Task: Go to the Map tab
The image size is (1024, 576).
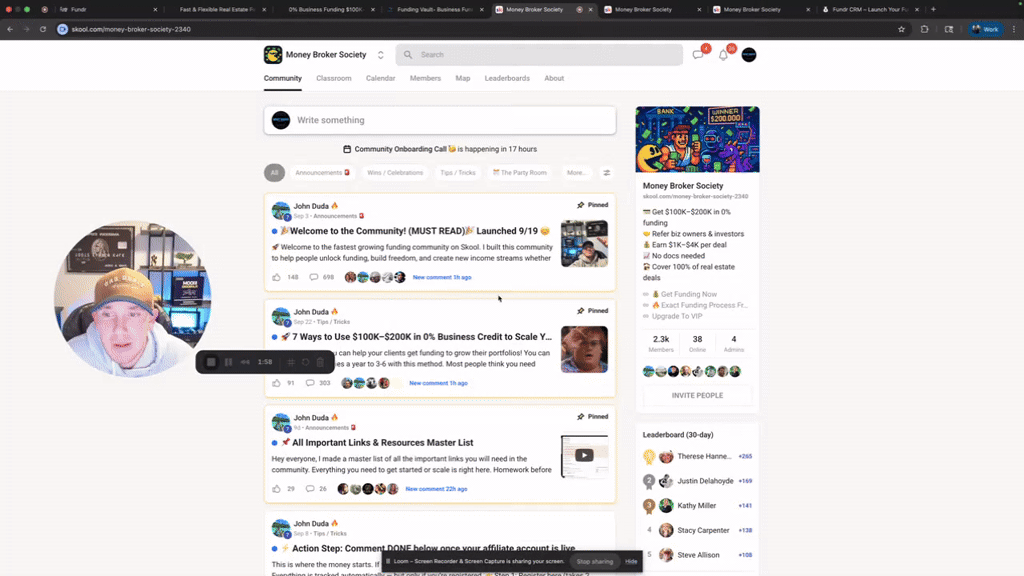Action: click(463, 78)
